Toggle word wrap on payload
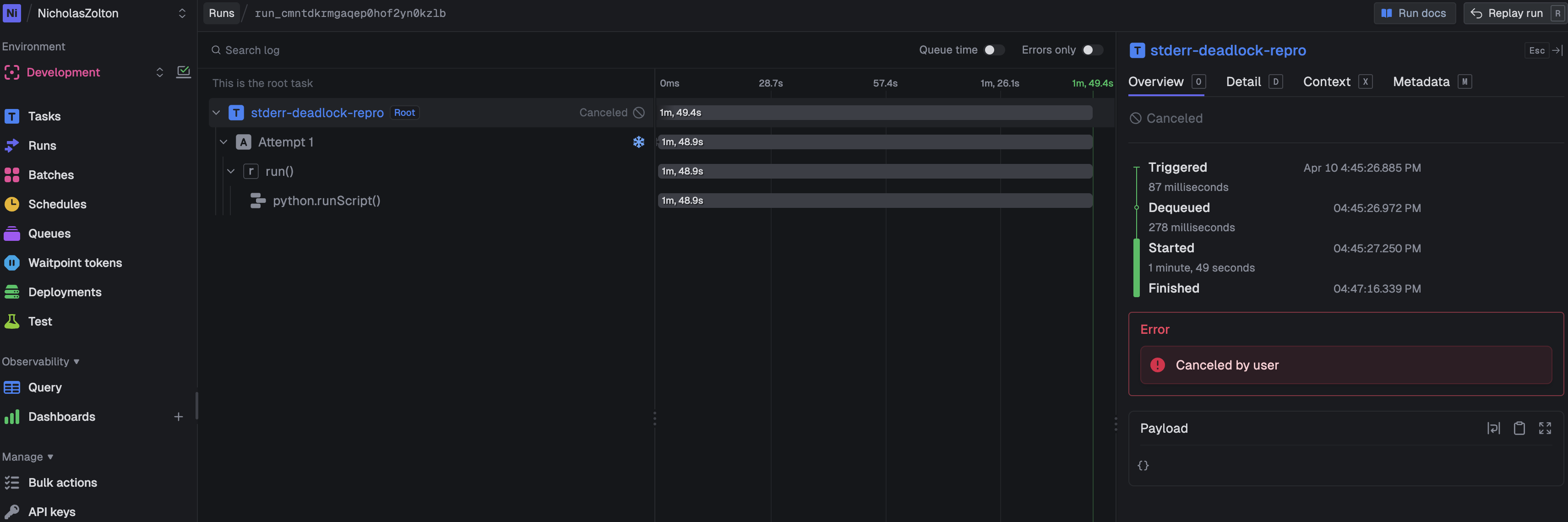This screenshot has height=522, width=1568. pyautogui.click(x=1493, y=428)
